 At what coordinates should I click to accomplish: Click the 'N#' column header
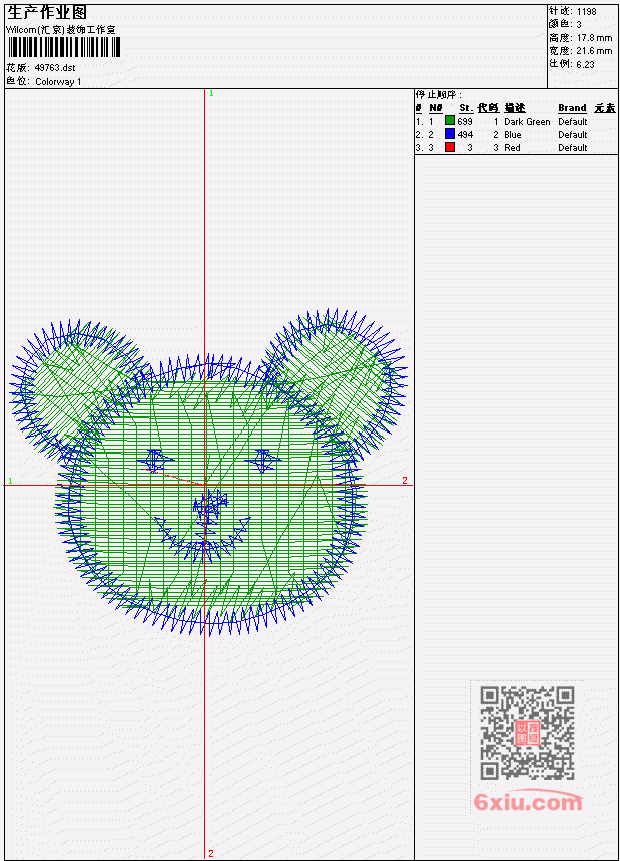pyautogui.click(x=435, y=108)
